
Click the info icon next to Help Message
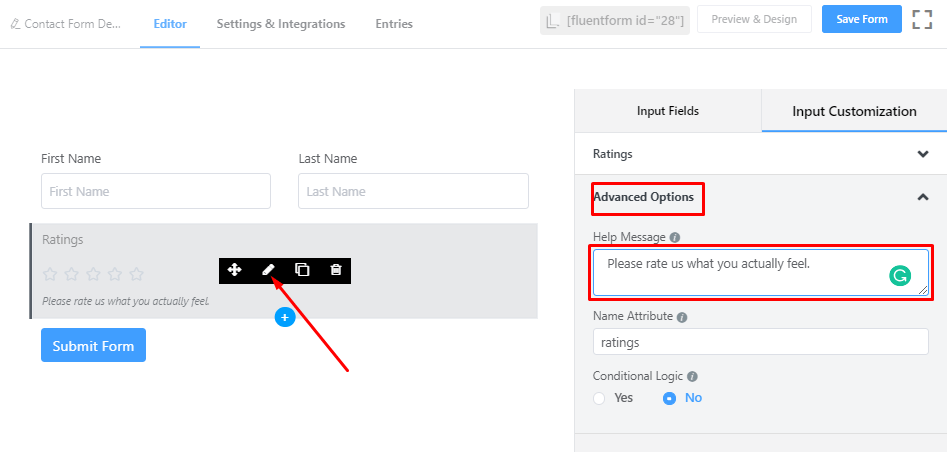[675, 238]
